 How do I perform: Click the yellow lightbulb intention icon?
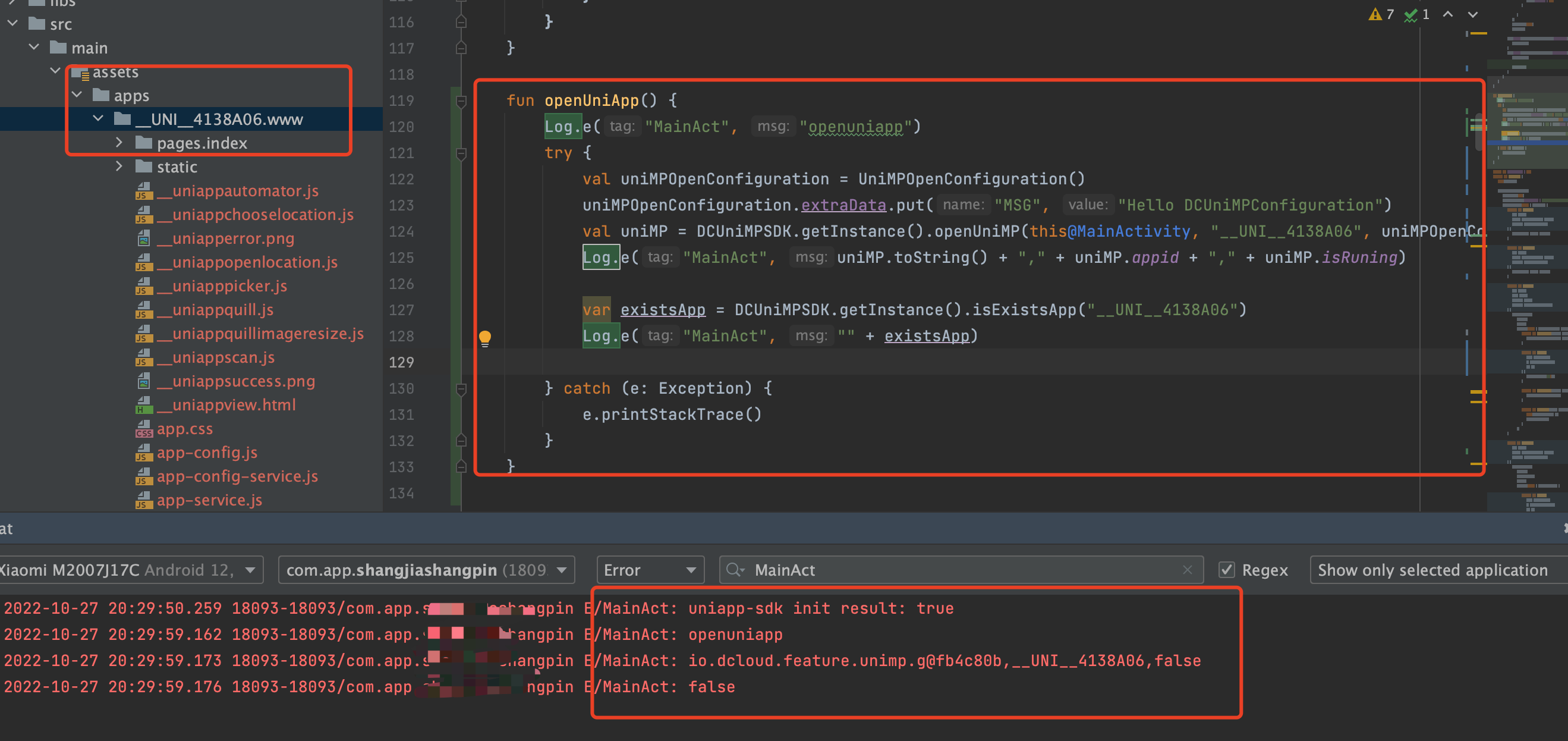[x=484, y=337]
